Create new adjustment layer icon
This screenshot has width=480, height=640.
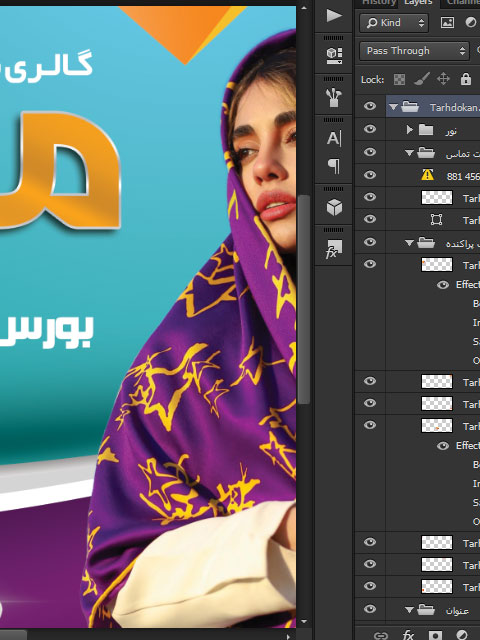462,635
